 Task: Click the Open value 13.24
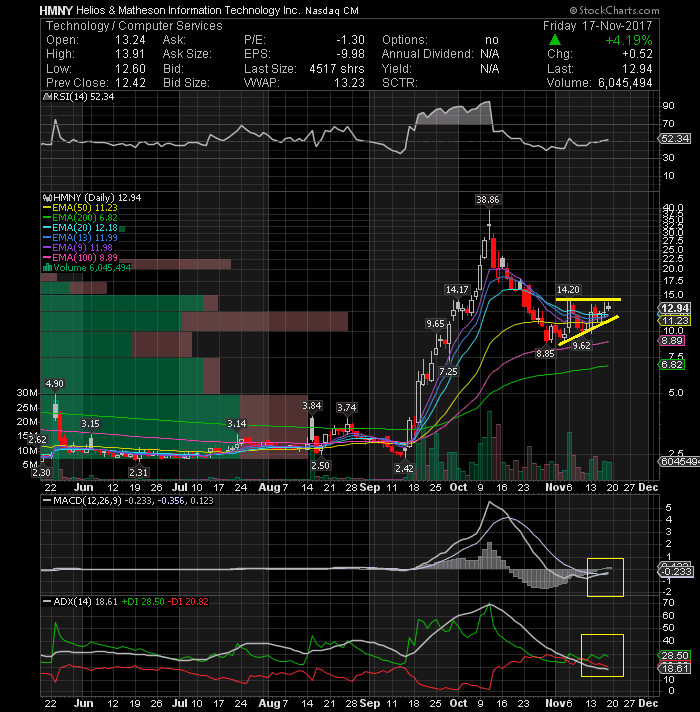(x=130, y=40)
